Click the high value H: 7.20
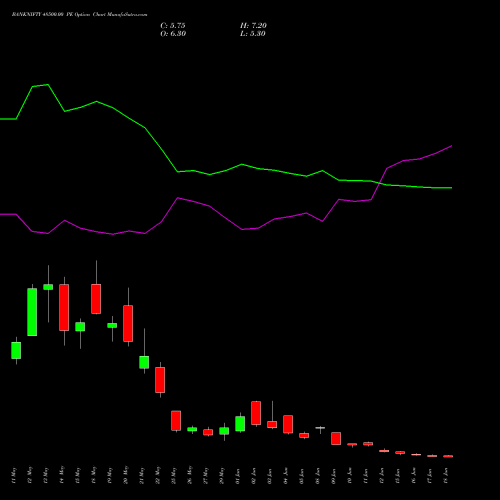 pos(253,26)
